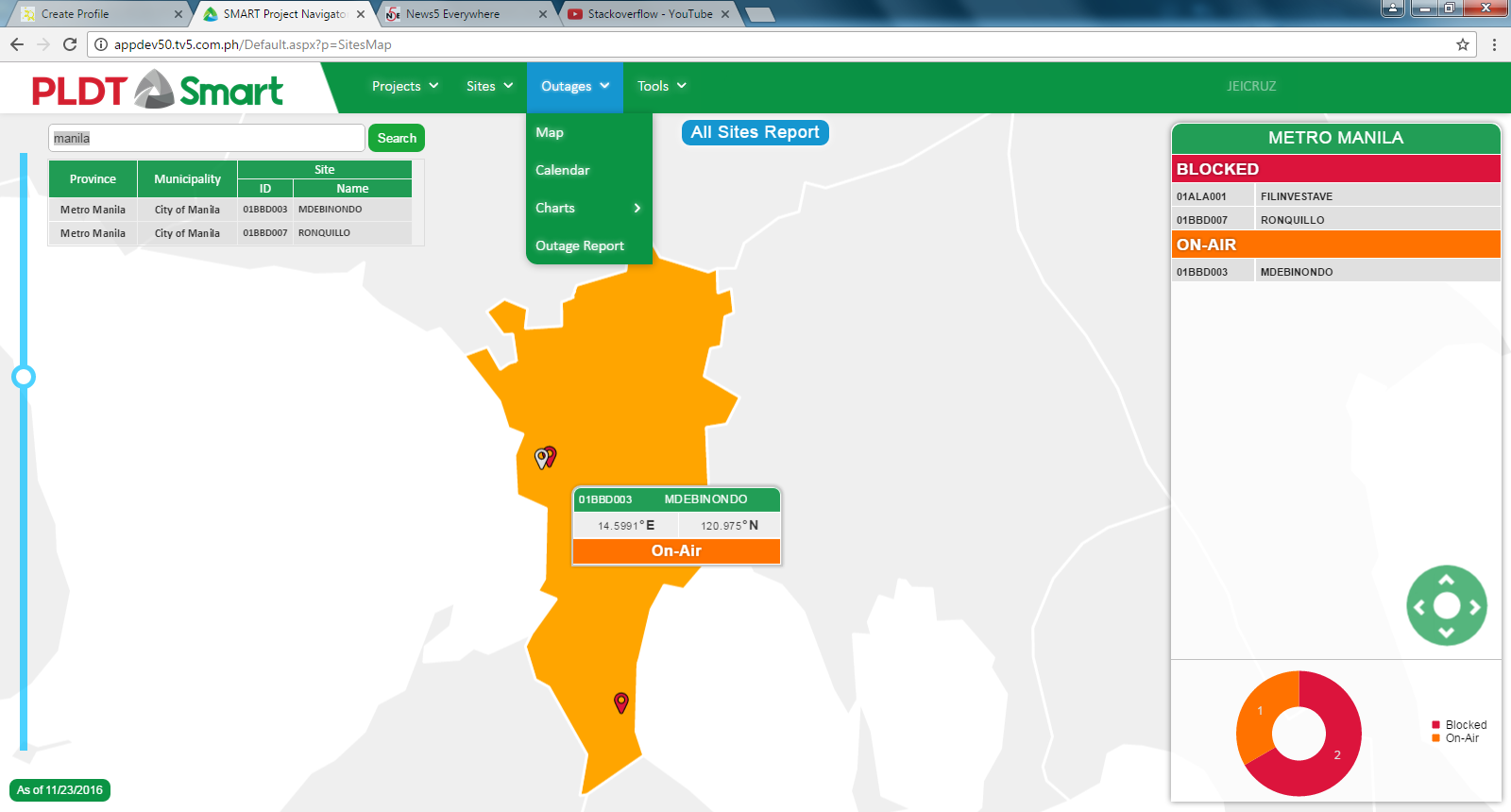
Task: Click the Blocked legend label
Action: pyautogui.click(x=1466, y=725)
